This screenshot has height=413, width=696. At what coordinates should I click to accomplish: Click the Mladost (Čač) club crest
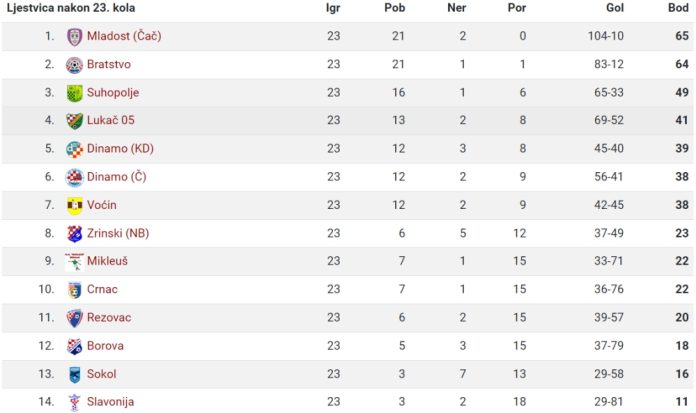click(75, 36)
